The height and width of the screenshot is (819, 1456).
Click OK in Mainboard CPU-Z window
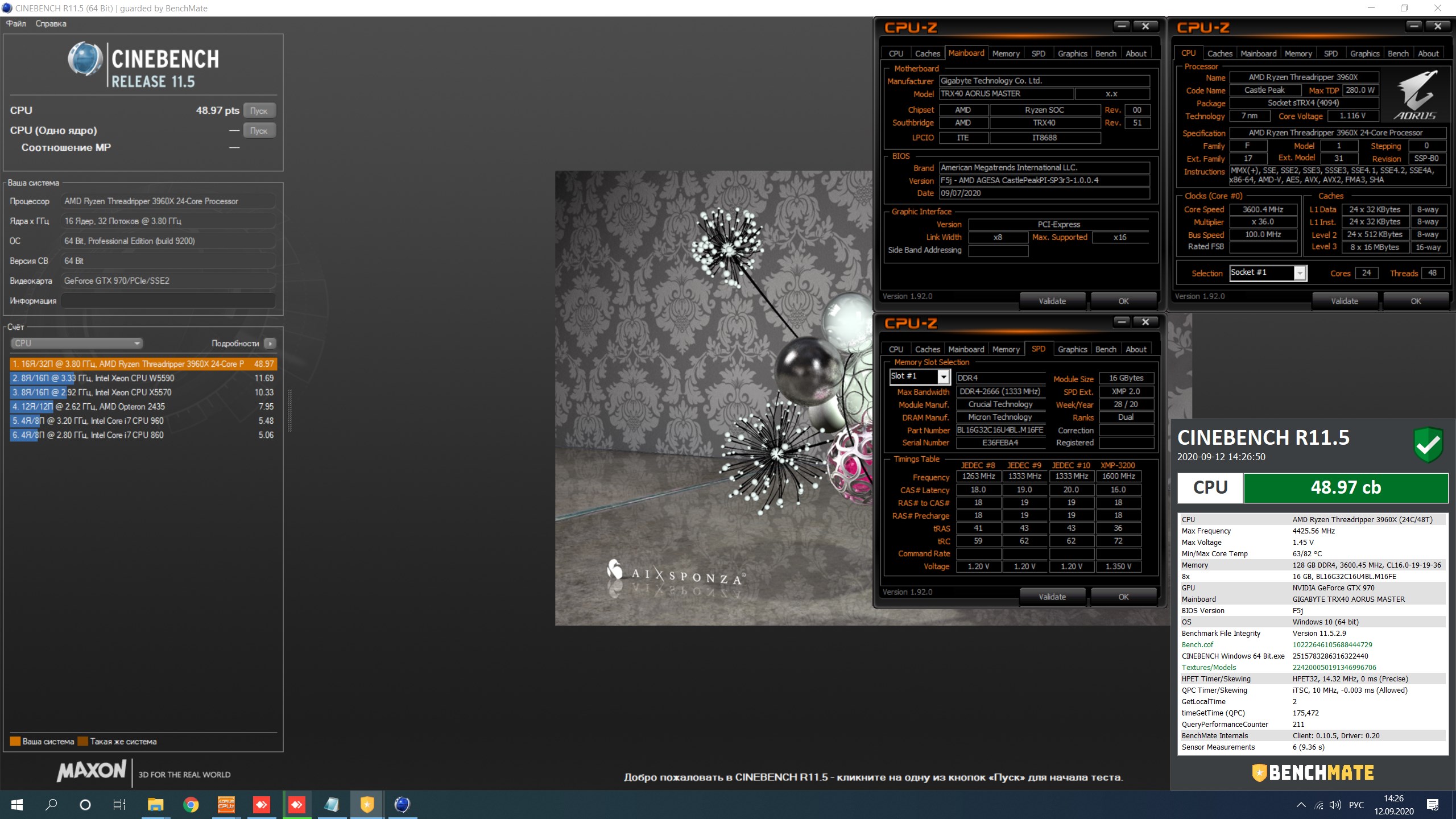tap(1123, 301)
